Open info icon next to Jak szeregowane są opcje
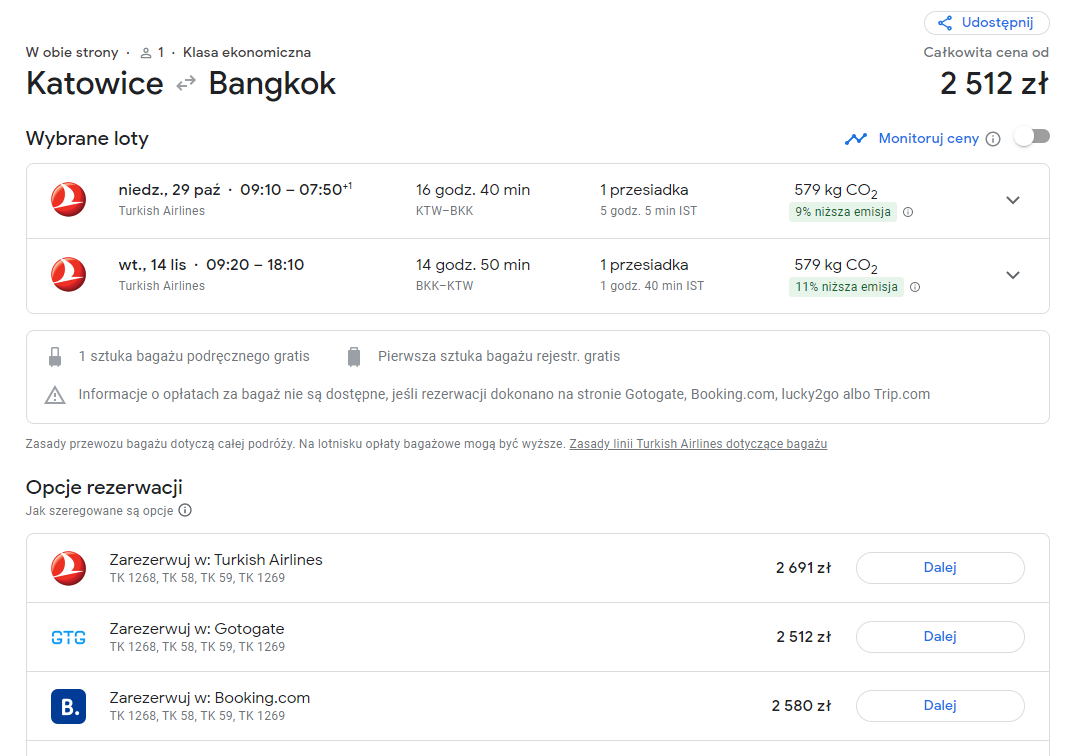Screen dimensions: 1074x756 point(185,510)
